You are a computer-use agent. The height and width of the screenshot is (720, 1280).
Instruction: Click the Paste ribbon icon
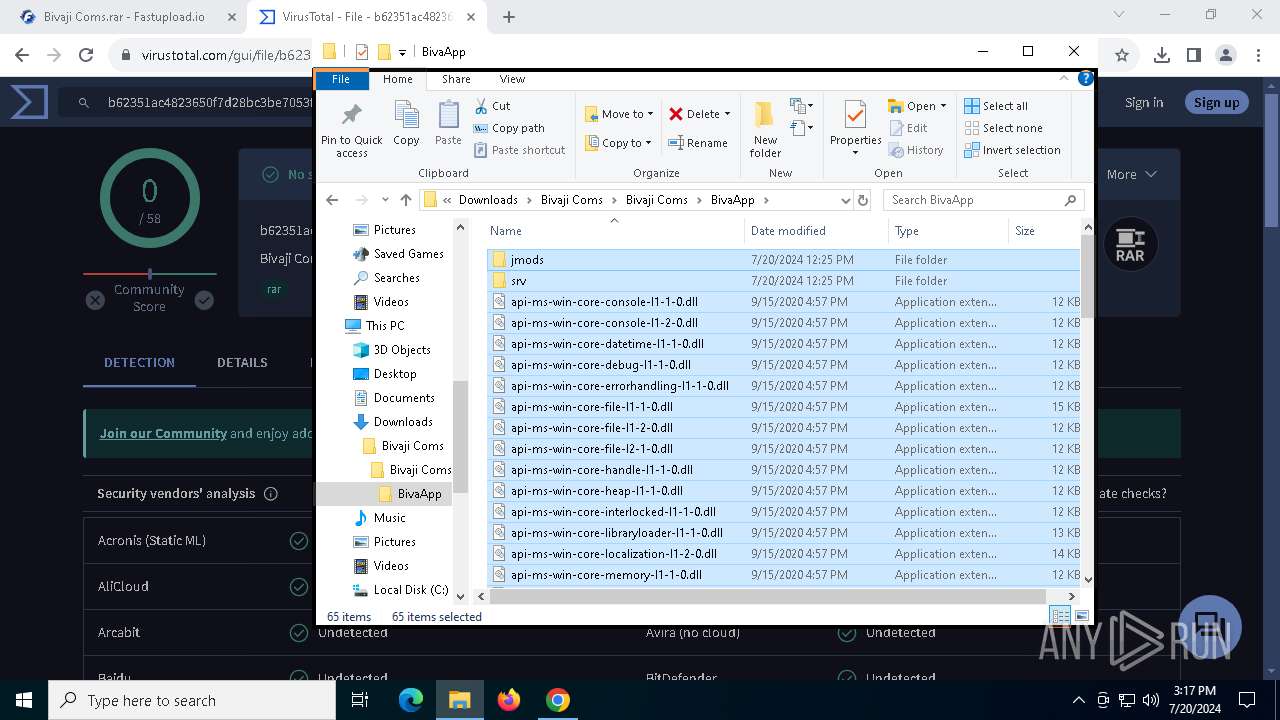pos(448,116)
